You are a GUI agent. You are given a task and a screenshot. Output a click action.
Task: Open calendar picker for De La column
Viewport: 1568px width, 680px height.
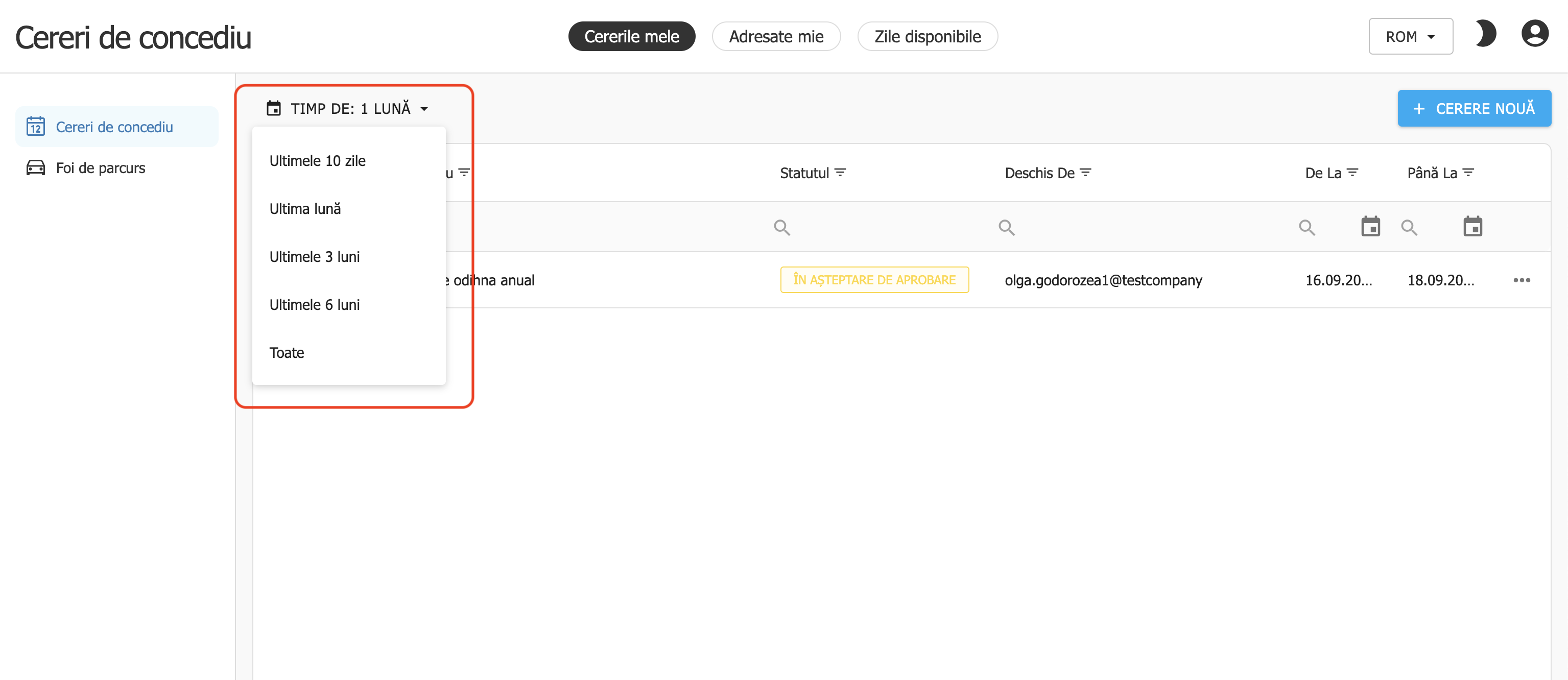click(1370, 227)
